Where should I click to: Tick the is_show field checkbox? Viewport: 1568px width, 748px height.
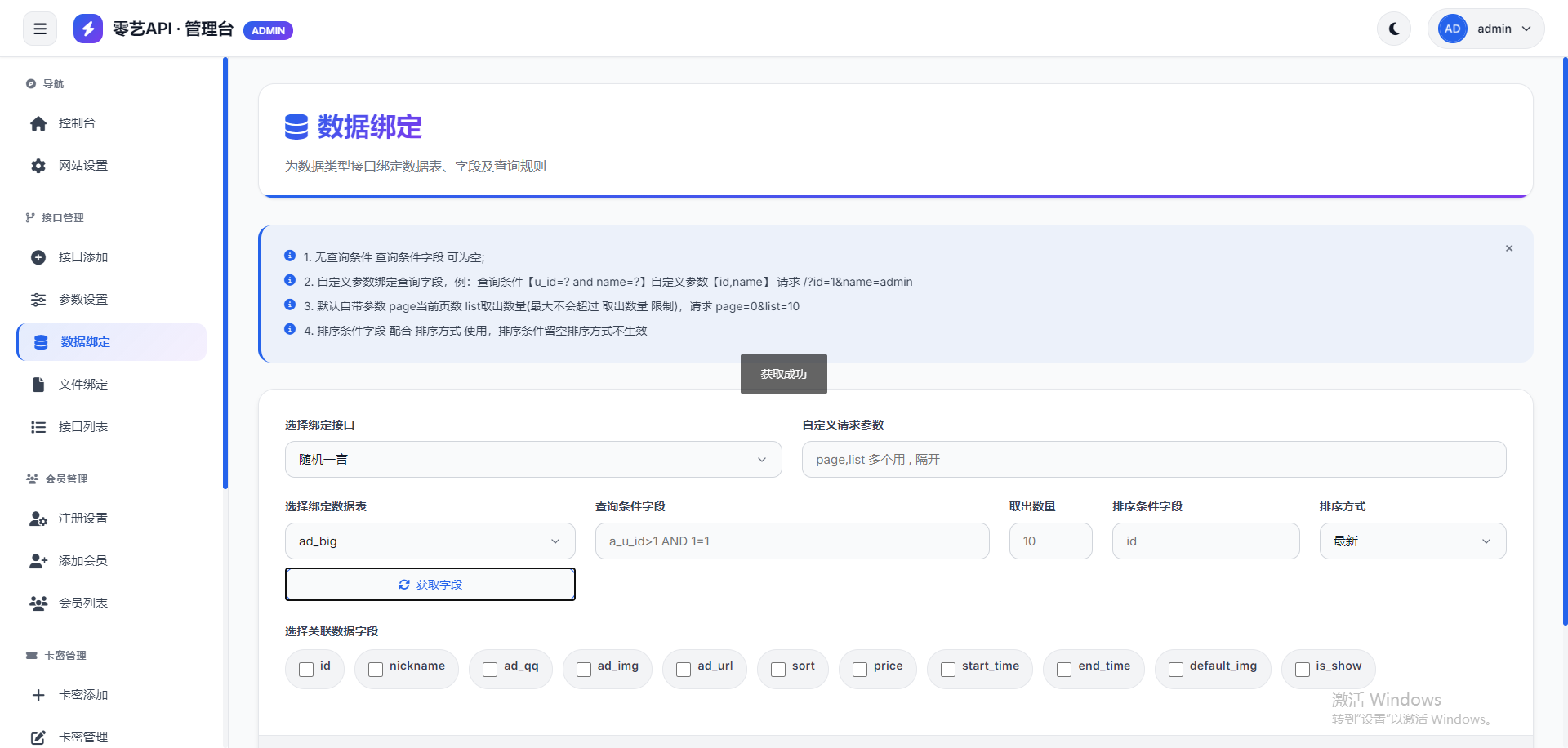(x=1303, y=670)
